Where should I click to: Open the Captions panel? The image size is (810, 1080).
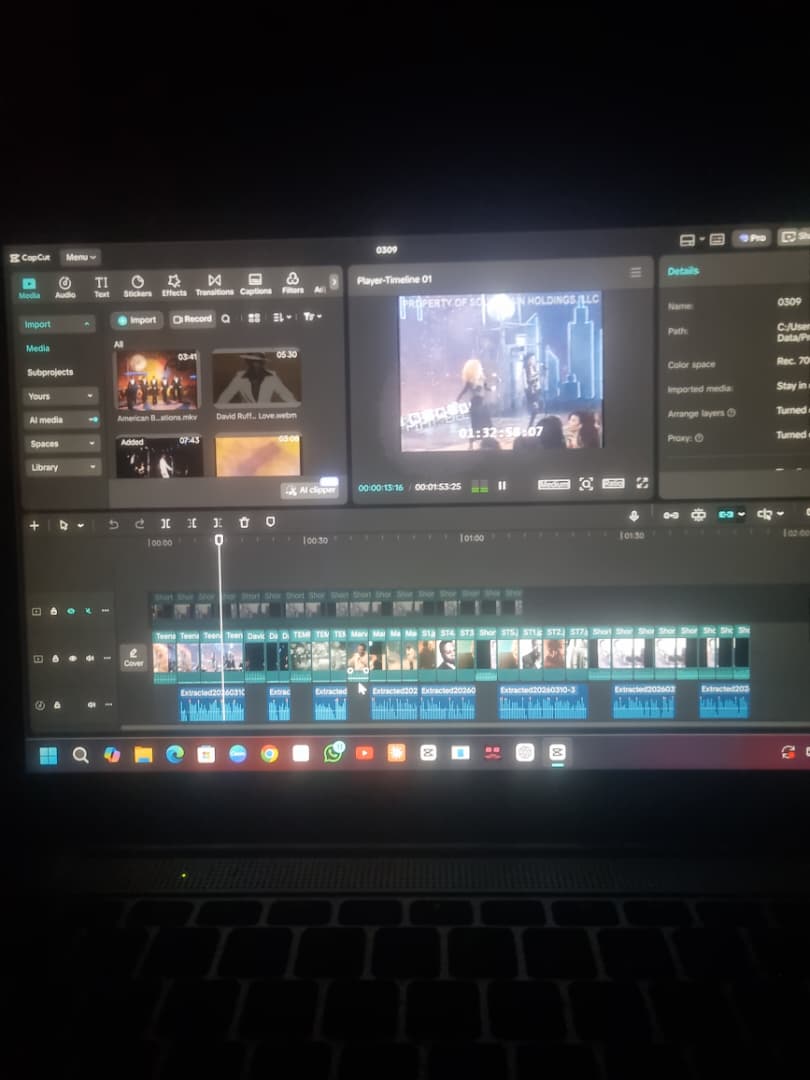(x=255, y=284)
